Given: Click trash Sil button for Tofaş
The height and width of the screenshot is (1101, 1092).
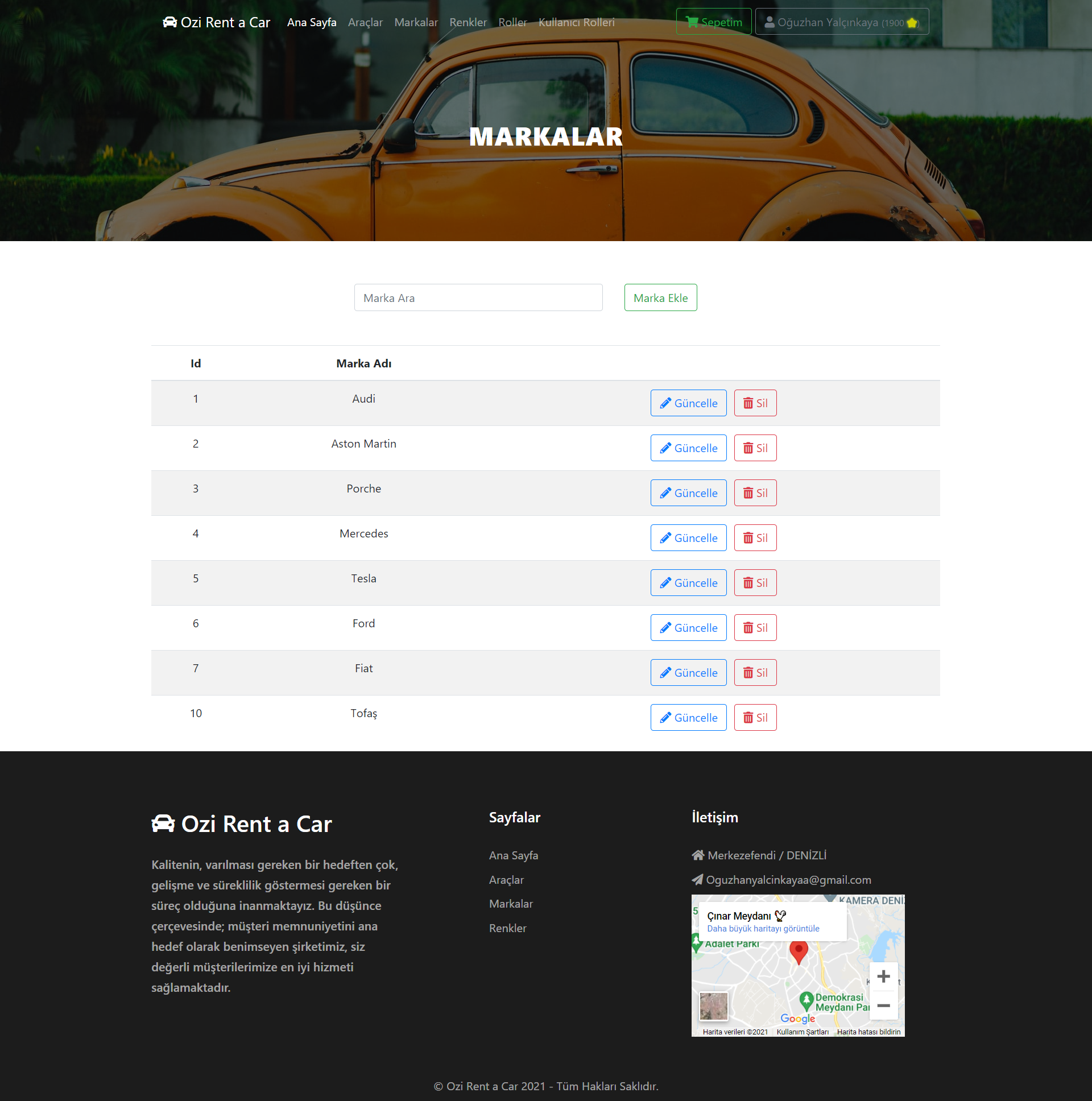Looking at the screenshot, I should pos(755,718).
